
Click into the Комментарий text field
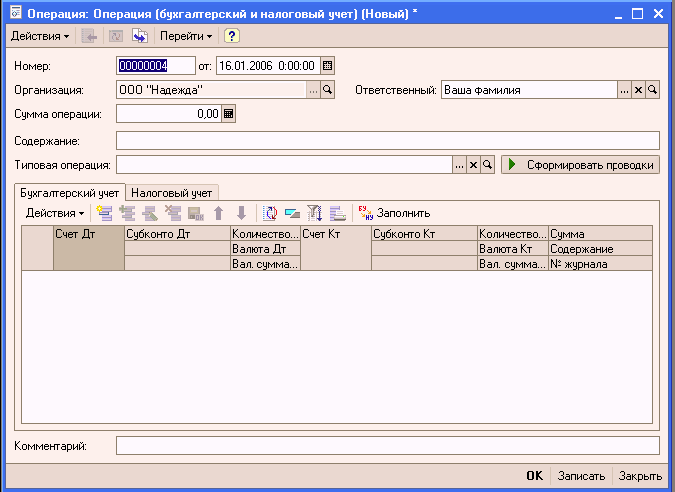click(x=387, y=445)
